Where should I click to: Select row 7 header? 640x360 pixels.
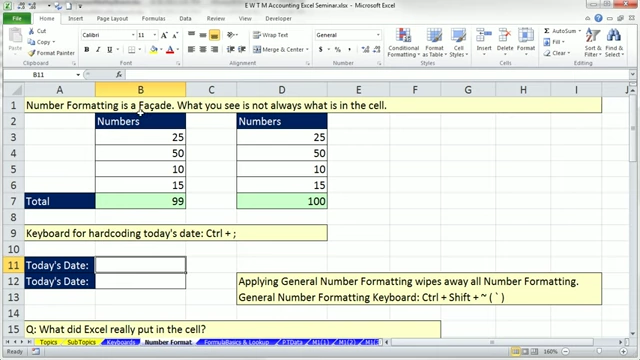(13, 201)
